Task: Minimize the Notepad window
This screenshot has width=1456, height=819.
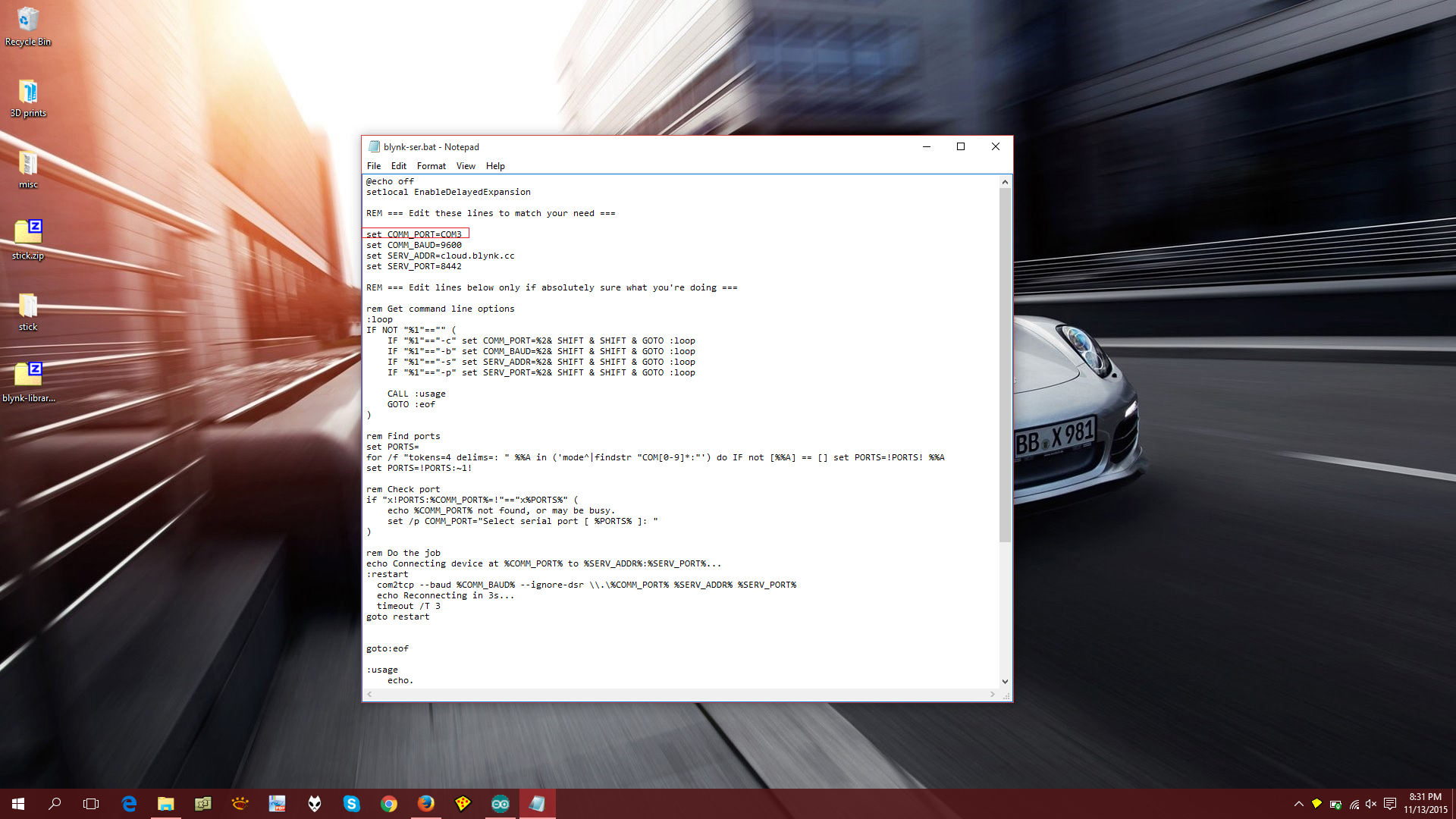Action: (926, 146)
